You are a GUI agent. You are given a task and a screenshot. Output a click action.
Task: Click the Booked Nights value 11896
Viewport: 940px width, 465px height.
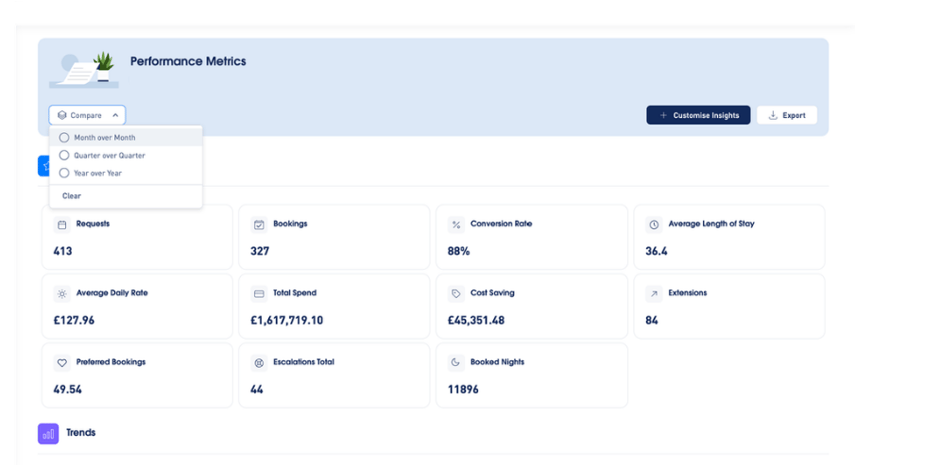tap(463, 389)
